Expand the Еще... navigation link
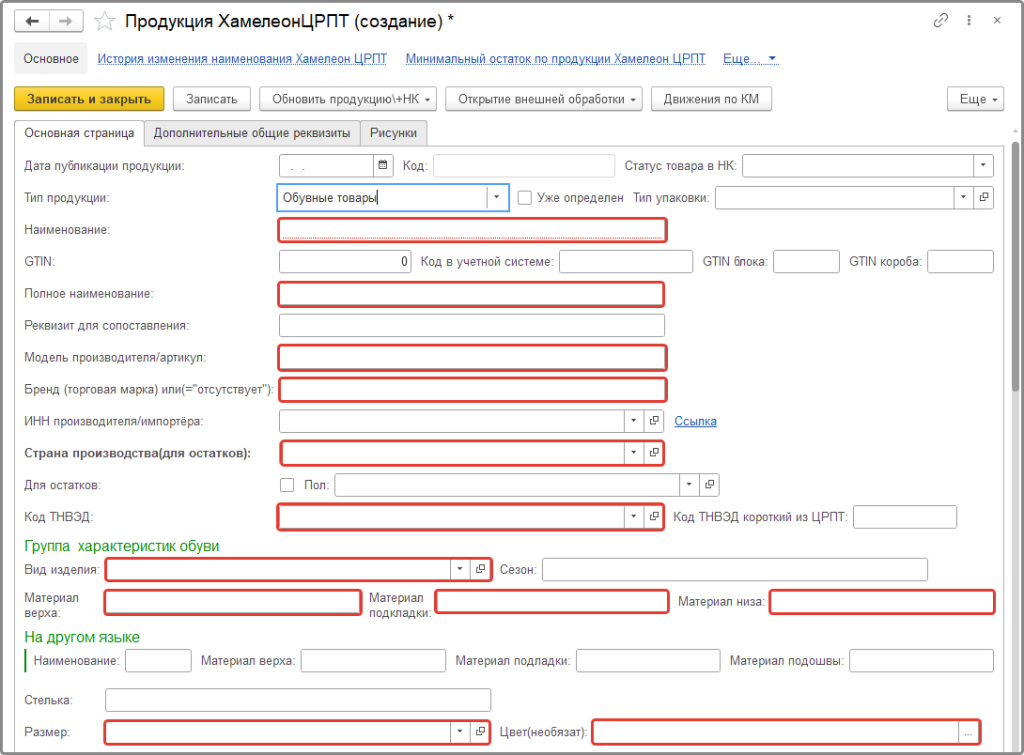1024x755 pixels. click(x=750, y=59)
